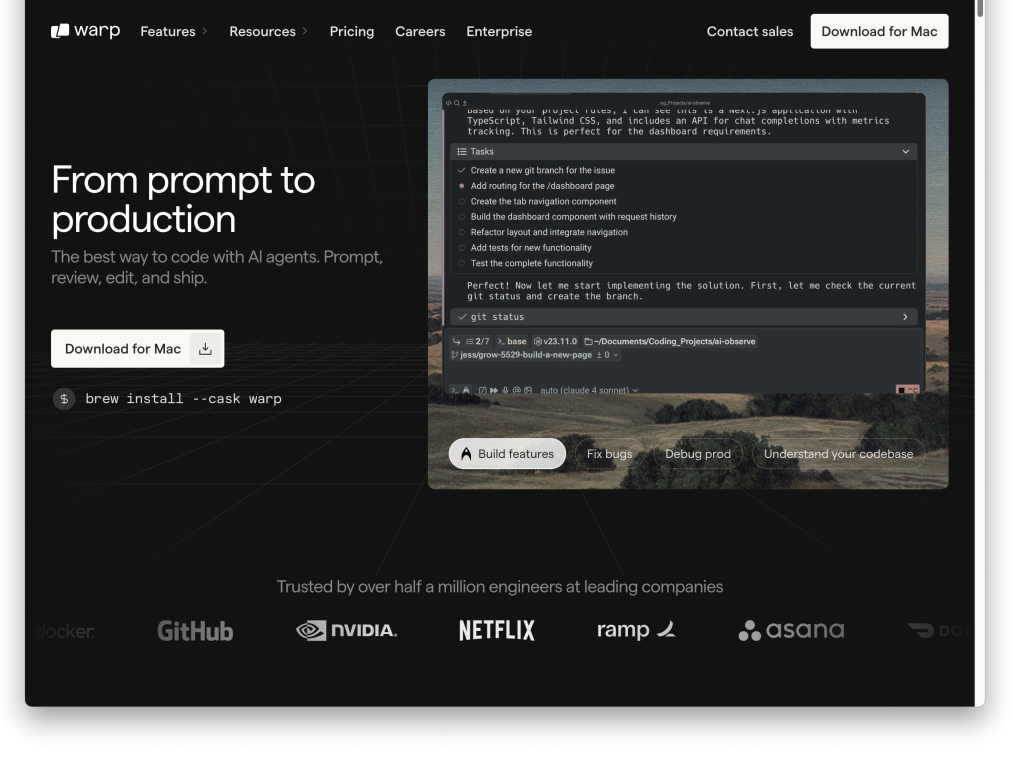The image size is (1024, 758).
Task: Click the text 'The best way to code with AI agents'
Action: coord(185,257)
